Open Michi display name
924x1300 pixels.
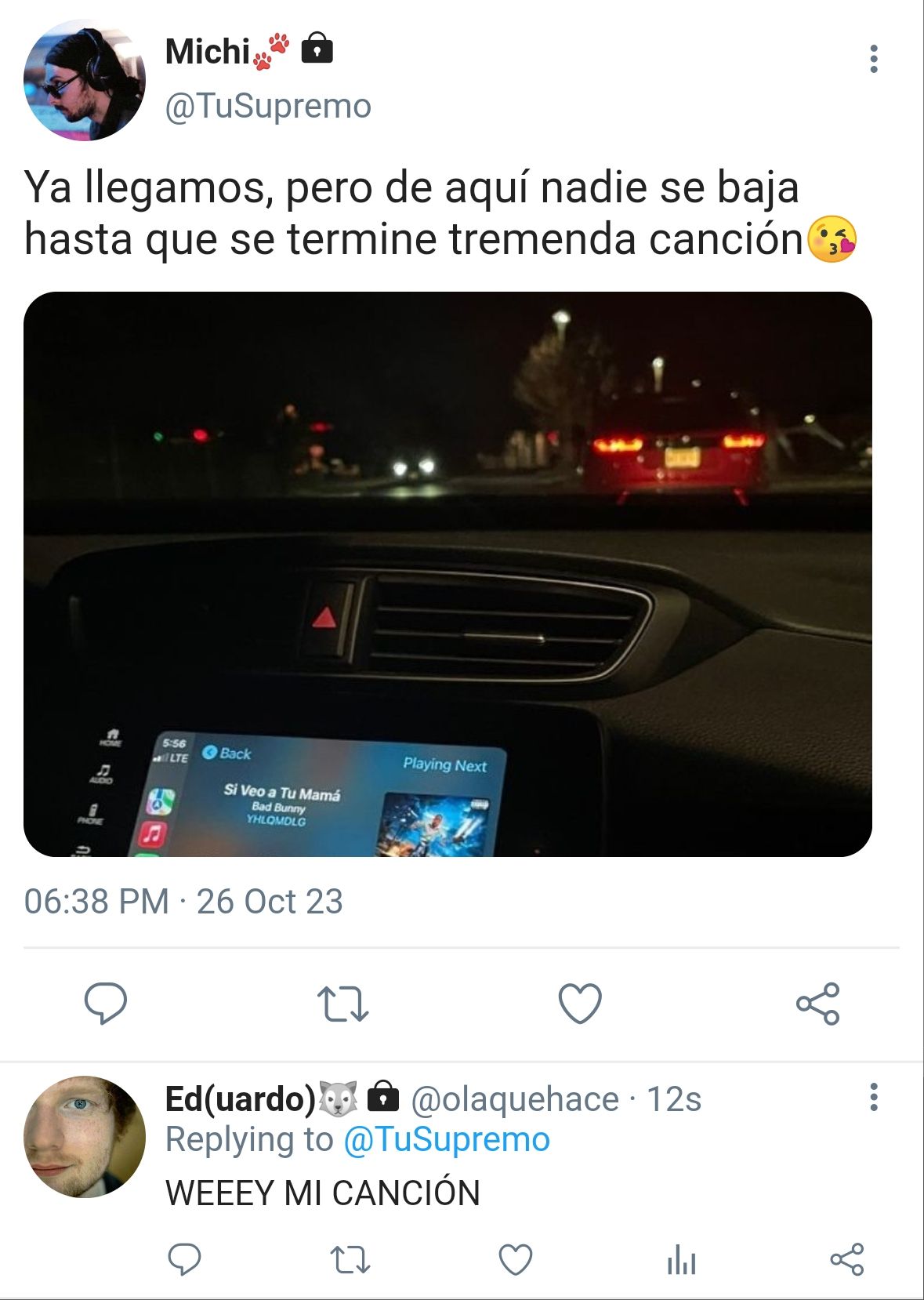pos(208,52)
